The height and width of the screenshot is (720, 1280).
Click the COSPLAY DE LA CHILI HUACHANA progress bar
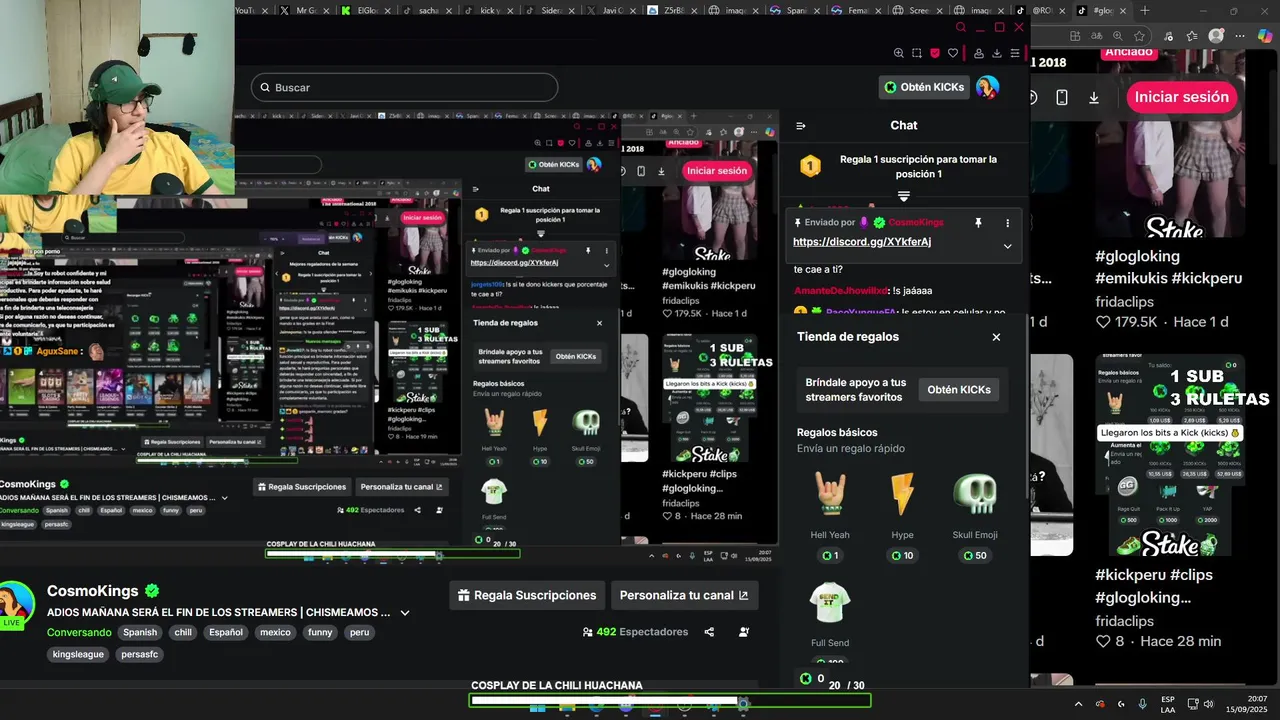point(670,701)
